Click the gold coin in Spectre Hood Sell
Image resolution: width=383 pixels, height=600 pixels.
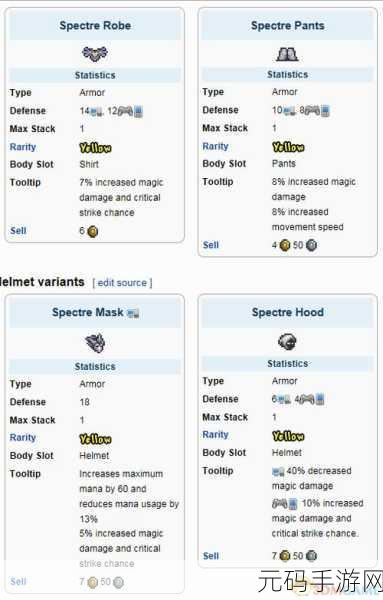coord(285,555)
